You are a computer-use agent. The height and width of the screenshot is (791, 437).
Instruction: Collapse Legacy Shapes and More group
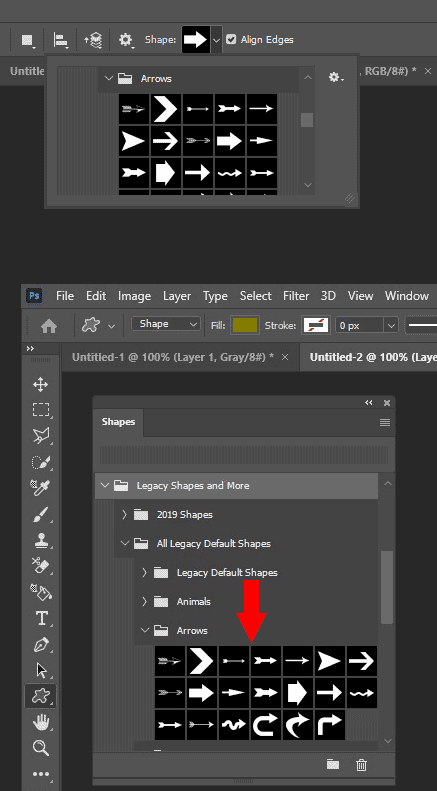click(x=104, y=485)
